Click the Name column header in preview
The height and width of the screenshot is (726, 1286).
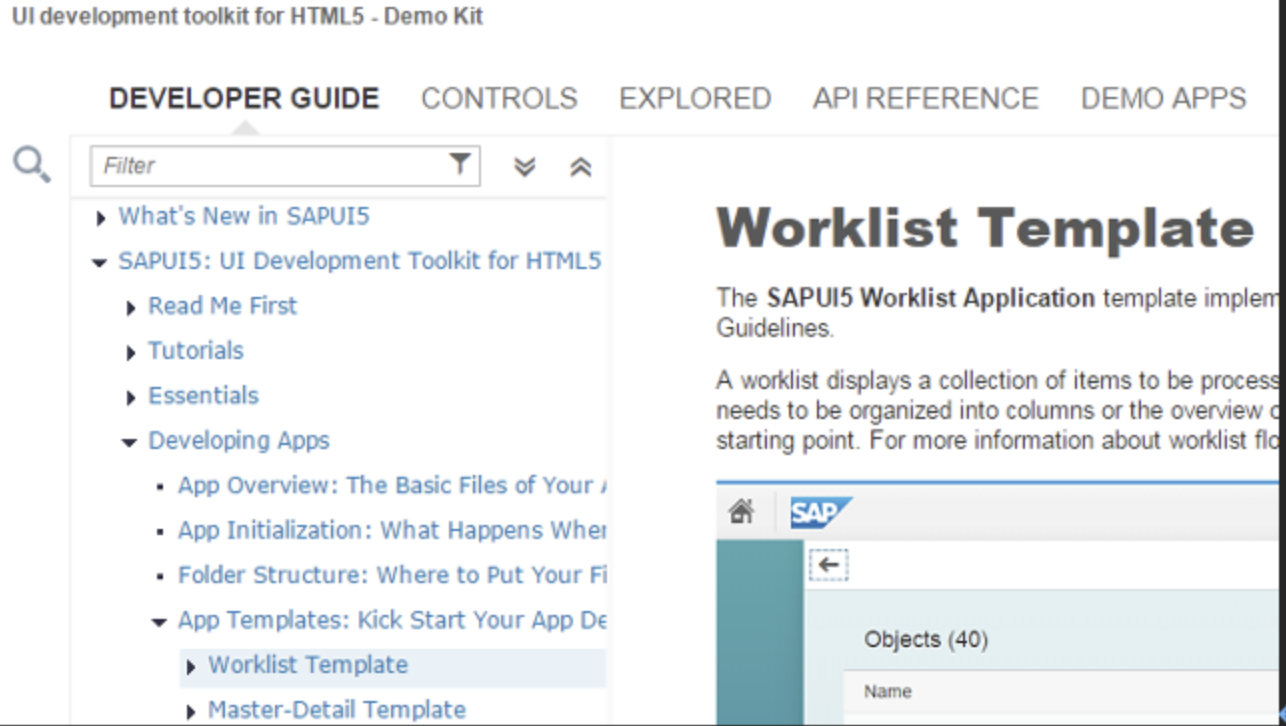click(x=888, y=691)
